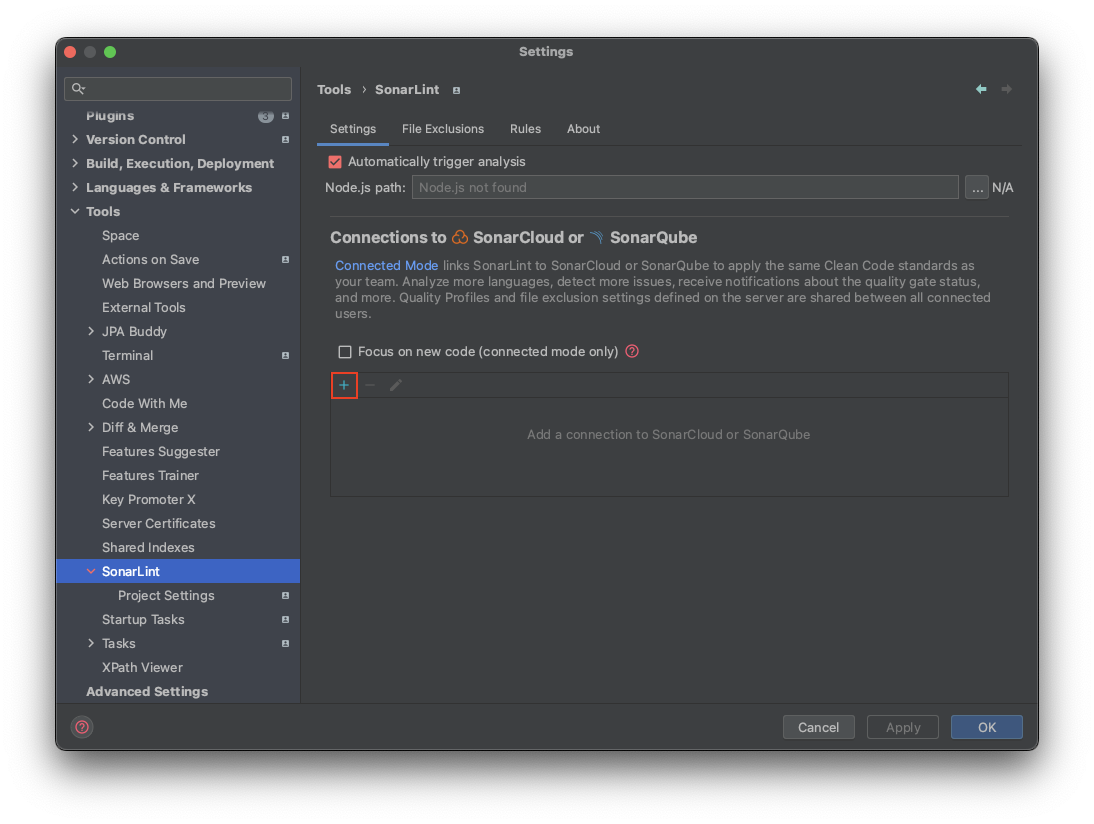The width and height of the screenshot is (1094, 824).
Task: Expand the AWS node
Action: (91, 380)
